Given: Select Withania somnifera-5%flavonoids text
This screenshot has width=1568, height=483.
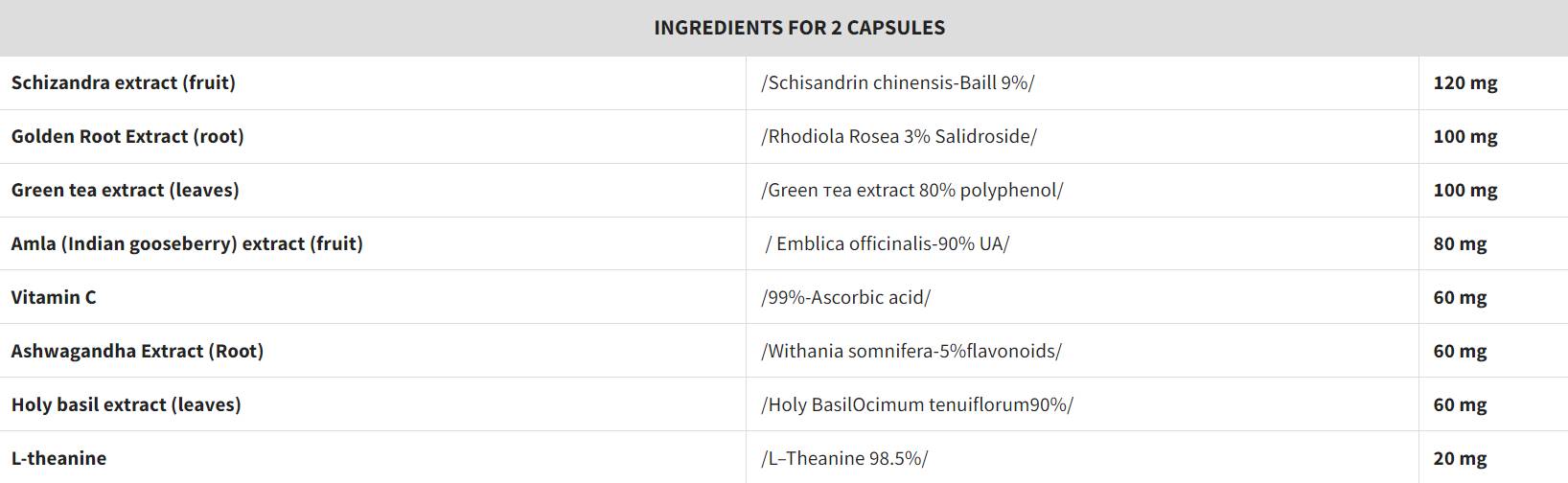Looking at the screenshot, I should tap(911, 351).
